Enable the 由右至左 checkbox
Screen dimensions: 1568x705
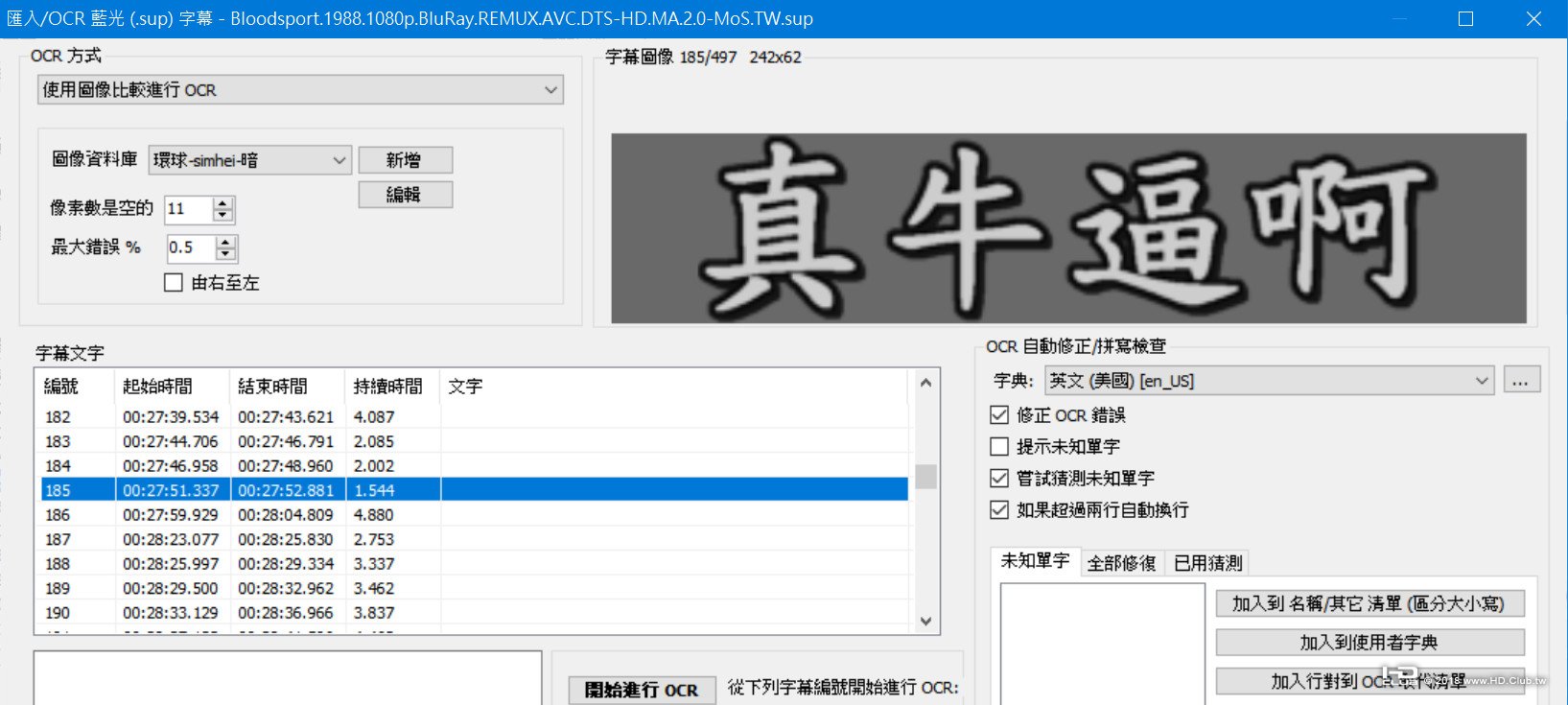pos(174,283)
